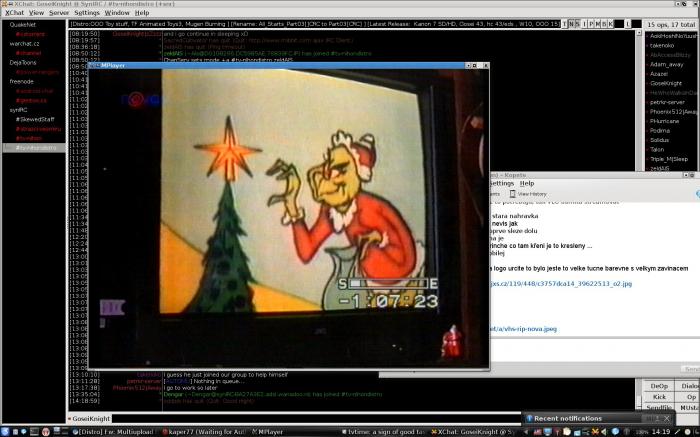Toggle the T channel mode button
The image size is (700, 437).
[565, 24]
